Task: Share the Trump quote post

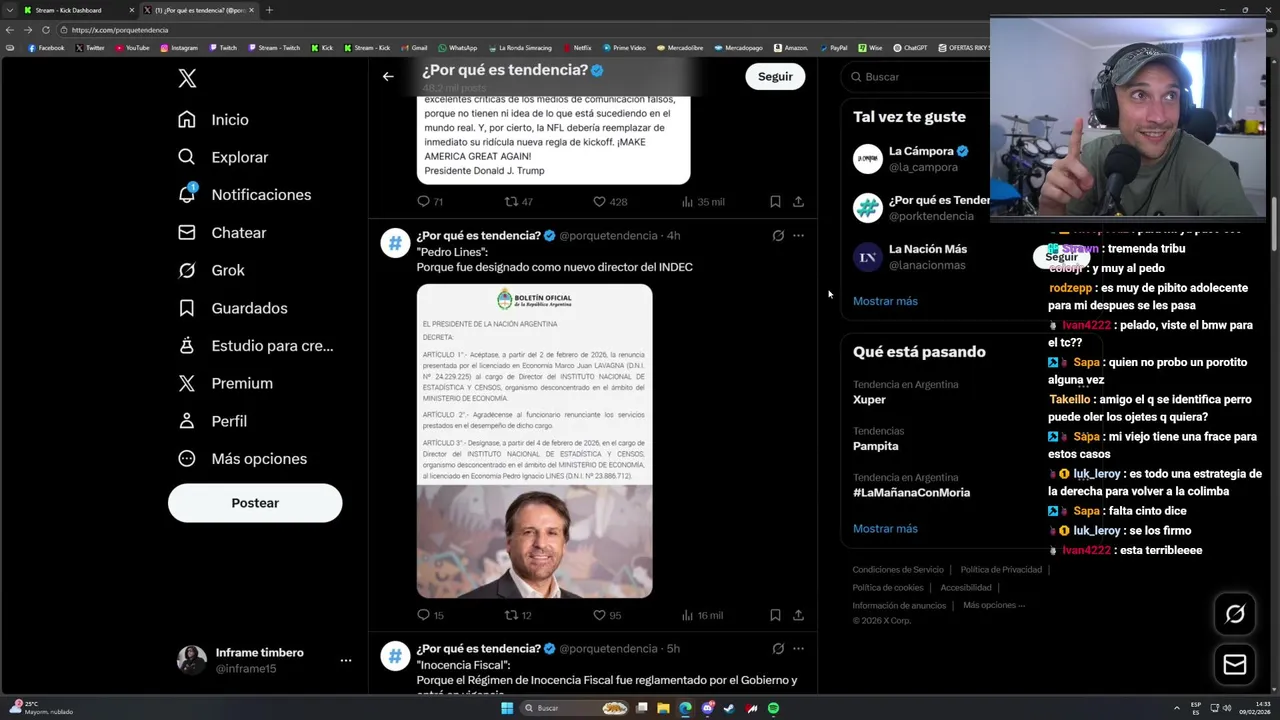Action: [x=798, y=201]
